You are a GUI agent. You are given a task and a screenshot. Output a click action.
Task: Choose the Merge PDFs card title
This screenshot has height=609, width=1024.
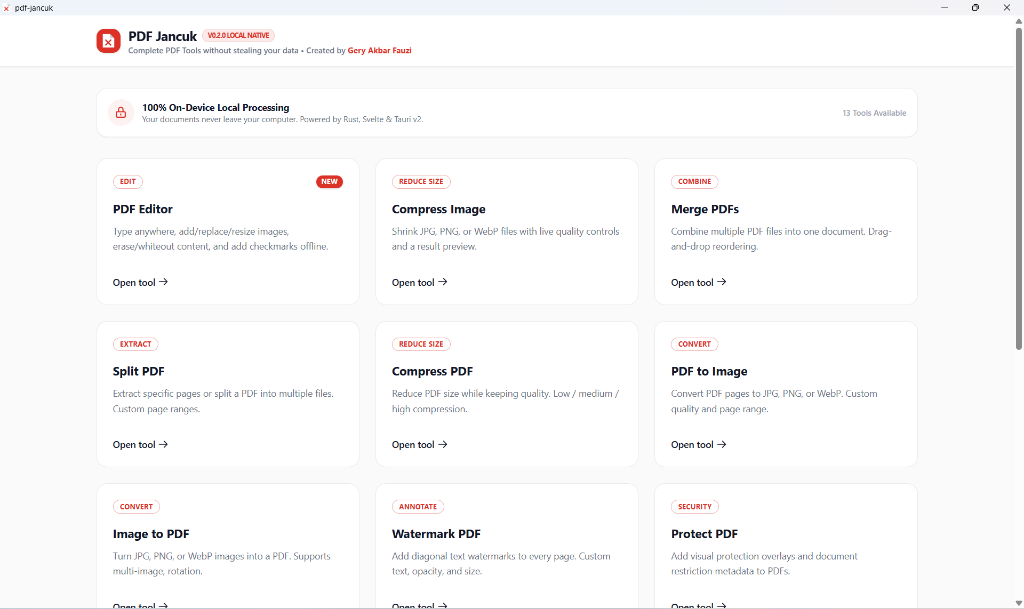coord(705,209)
